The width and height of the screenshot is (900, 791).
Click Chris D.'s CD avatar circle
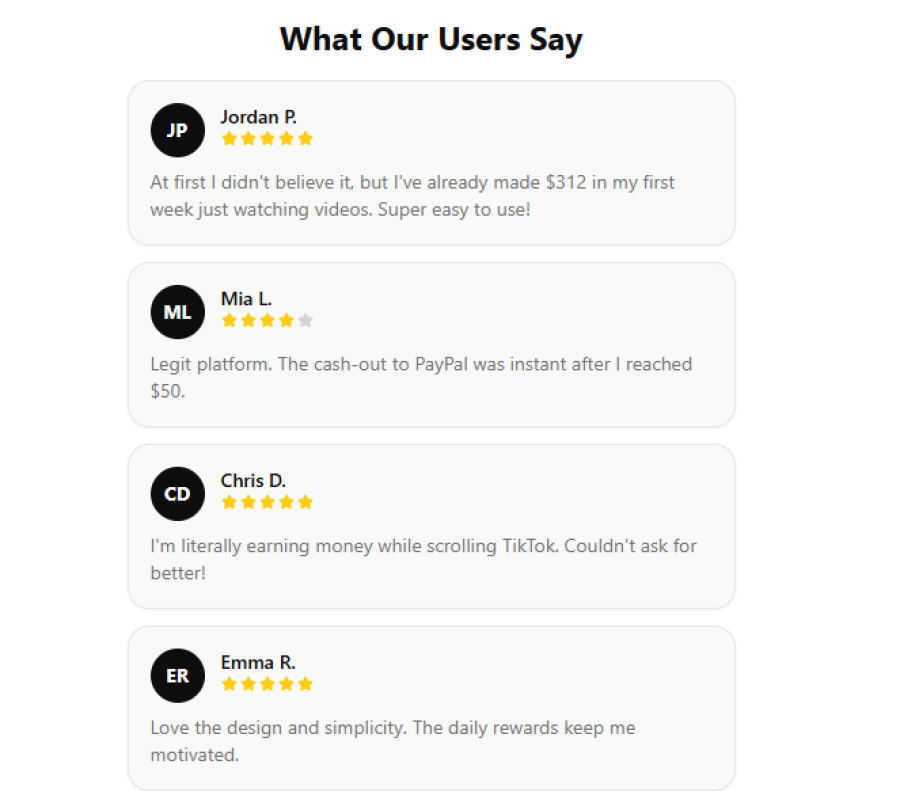[177, 494]
